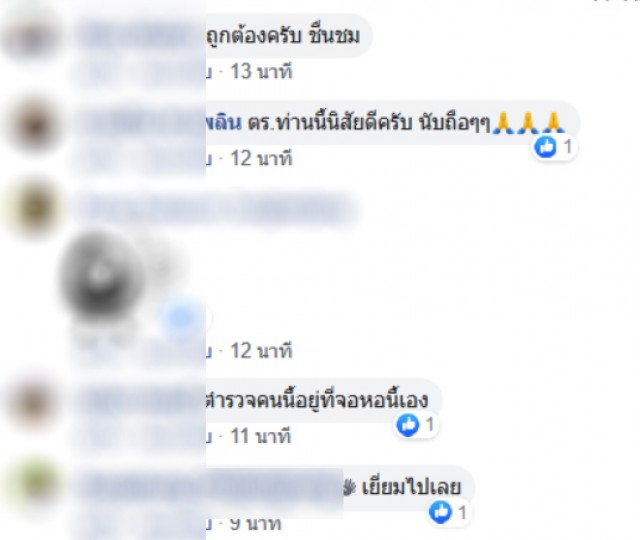Click 12 นาที timestamp under นับถือๆๆ comment
Image resolution: width=640 pixels, height=540 pixels.
[262, 158]
